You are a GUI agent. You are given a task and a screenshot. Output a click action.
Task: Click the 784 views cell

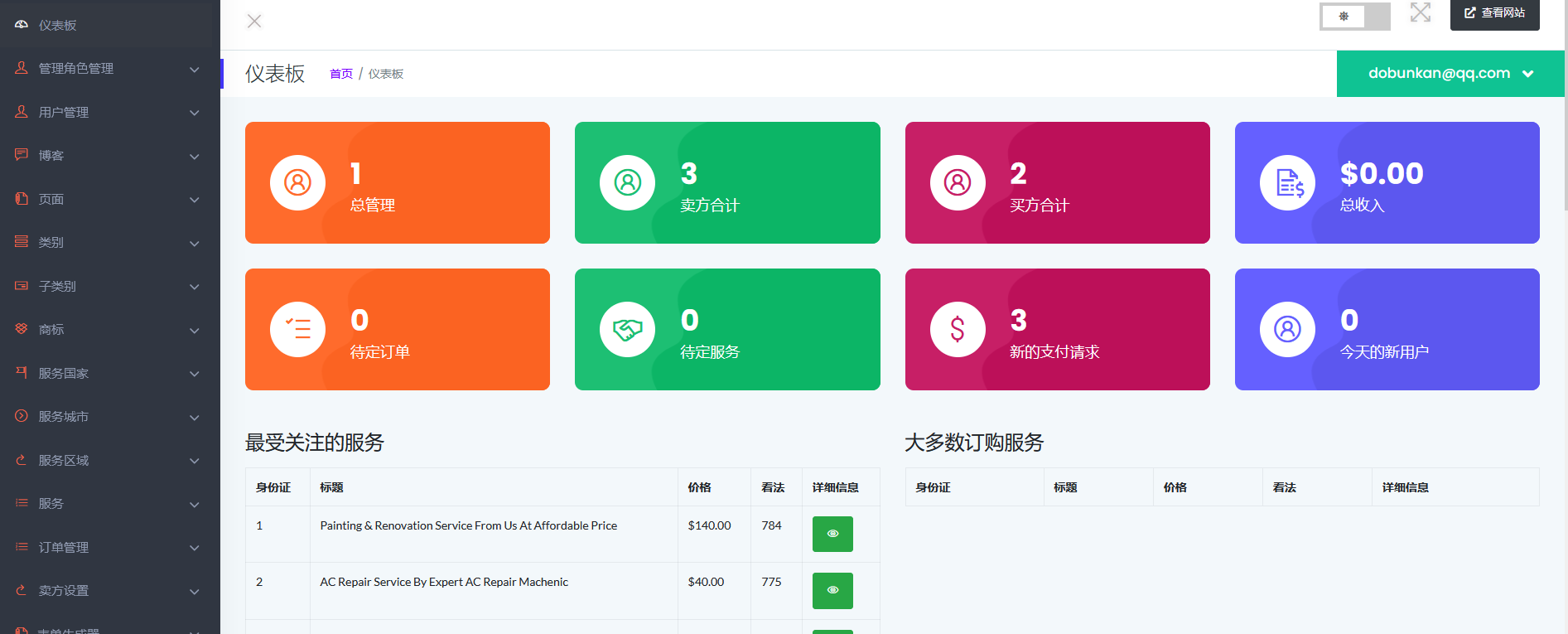pyautogui.click(x=771, y=525)
